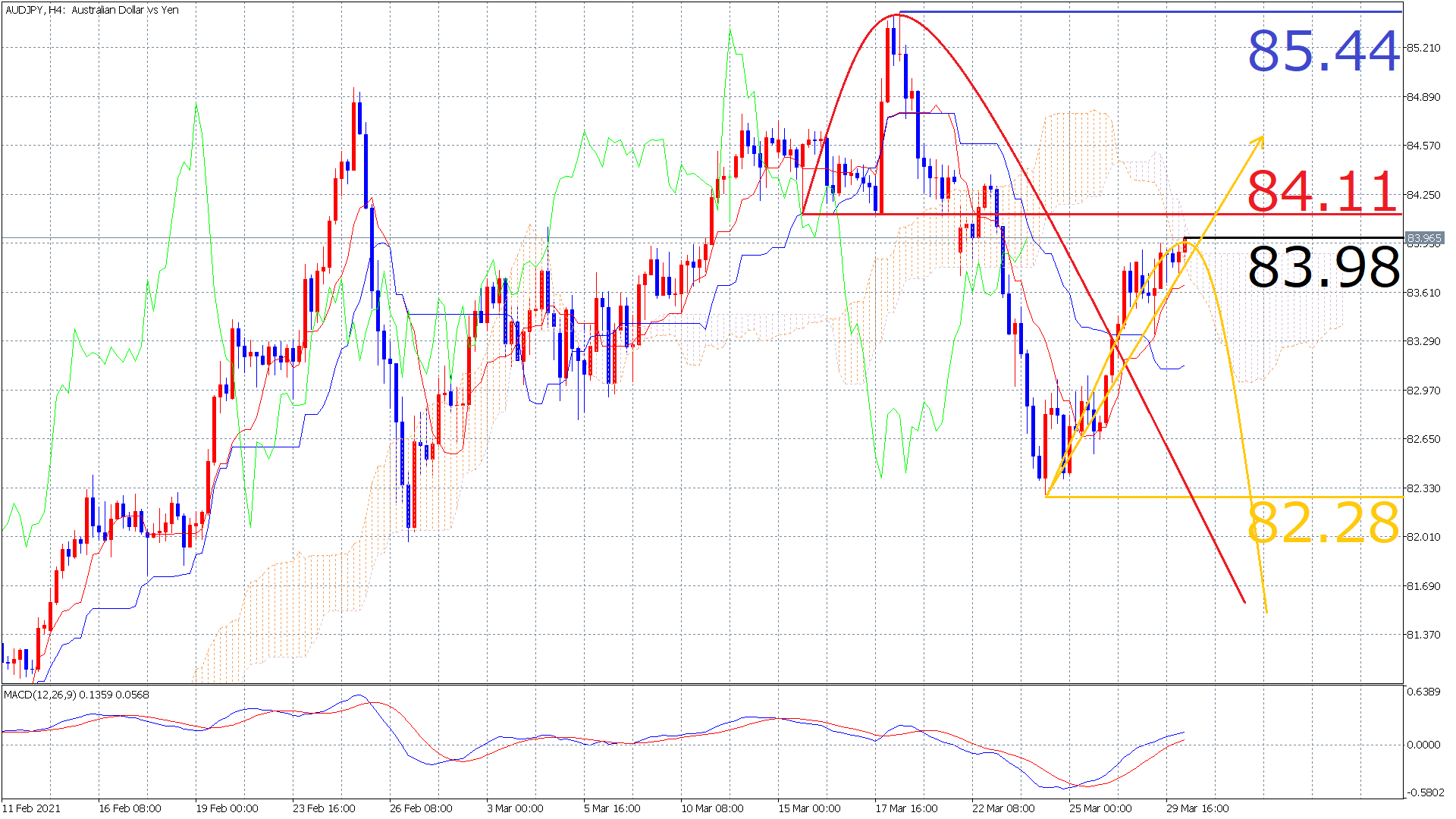Click the 0.6389 MACD scale value
Image resolution: width=1456 pixels, height=819 pixels.
(1423, 692)
